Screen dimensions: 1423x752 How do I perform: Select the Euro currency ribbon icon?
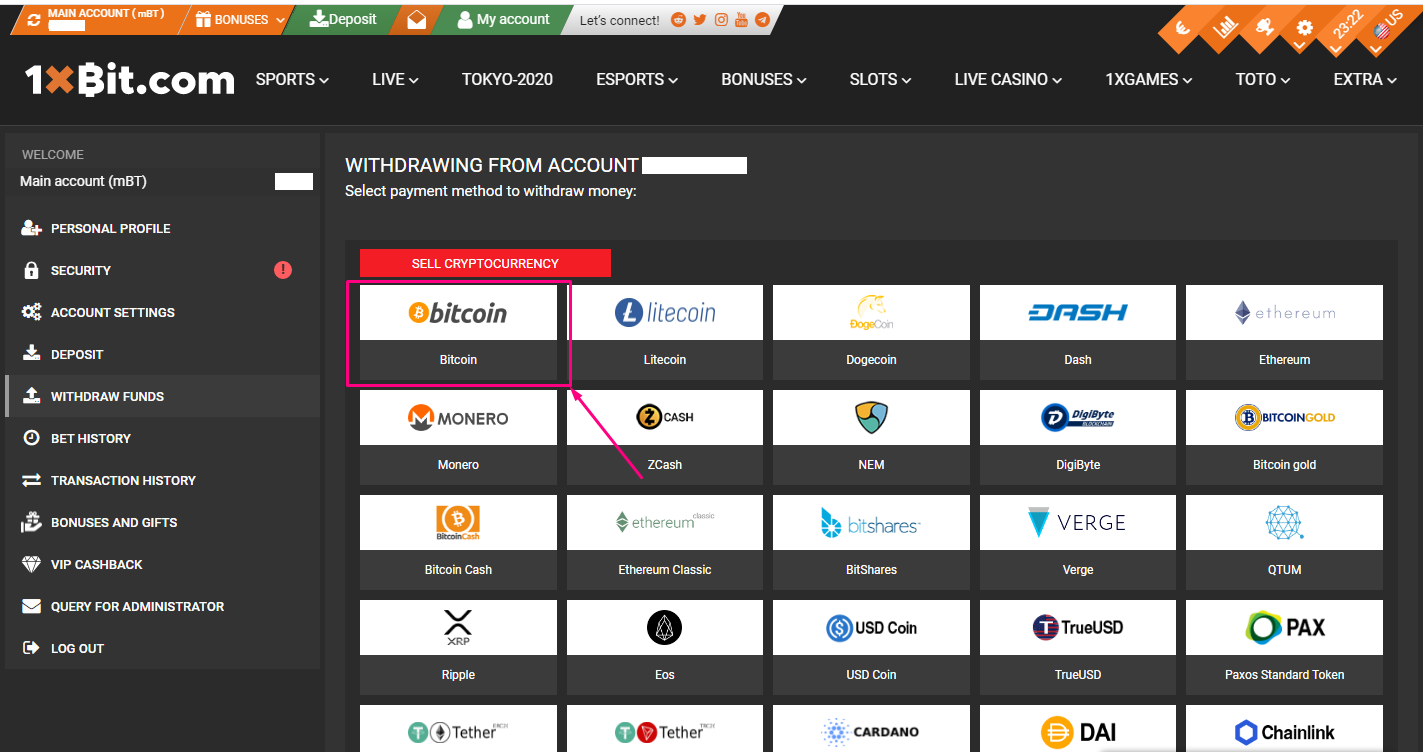click(x=1183, y=28)
